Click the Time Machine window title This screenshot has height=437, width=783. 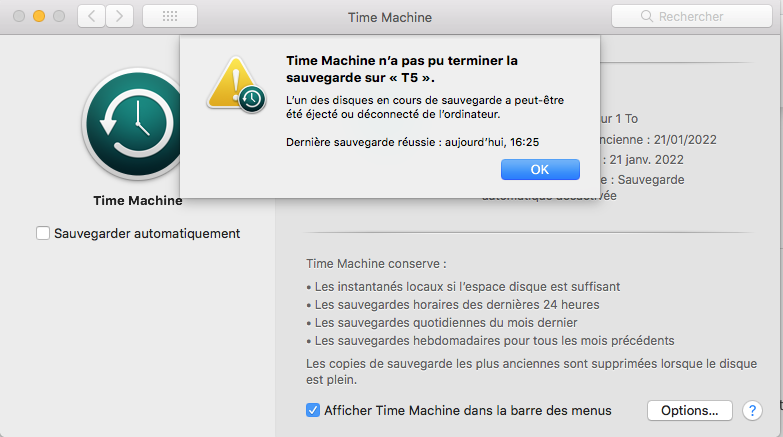pyautogui.click(x=391, y=17)
